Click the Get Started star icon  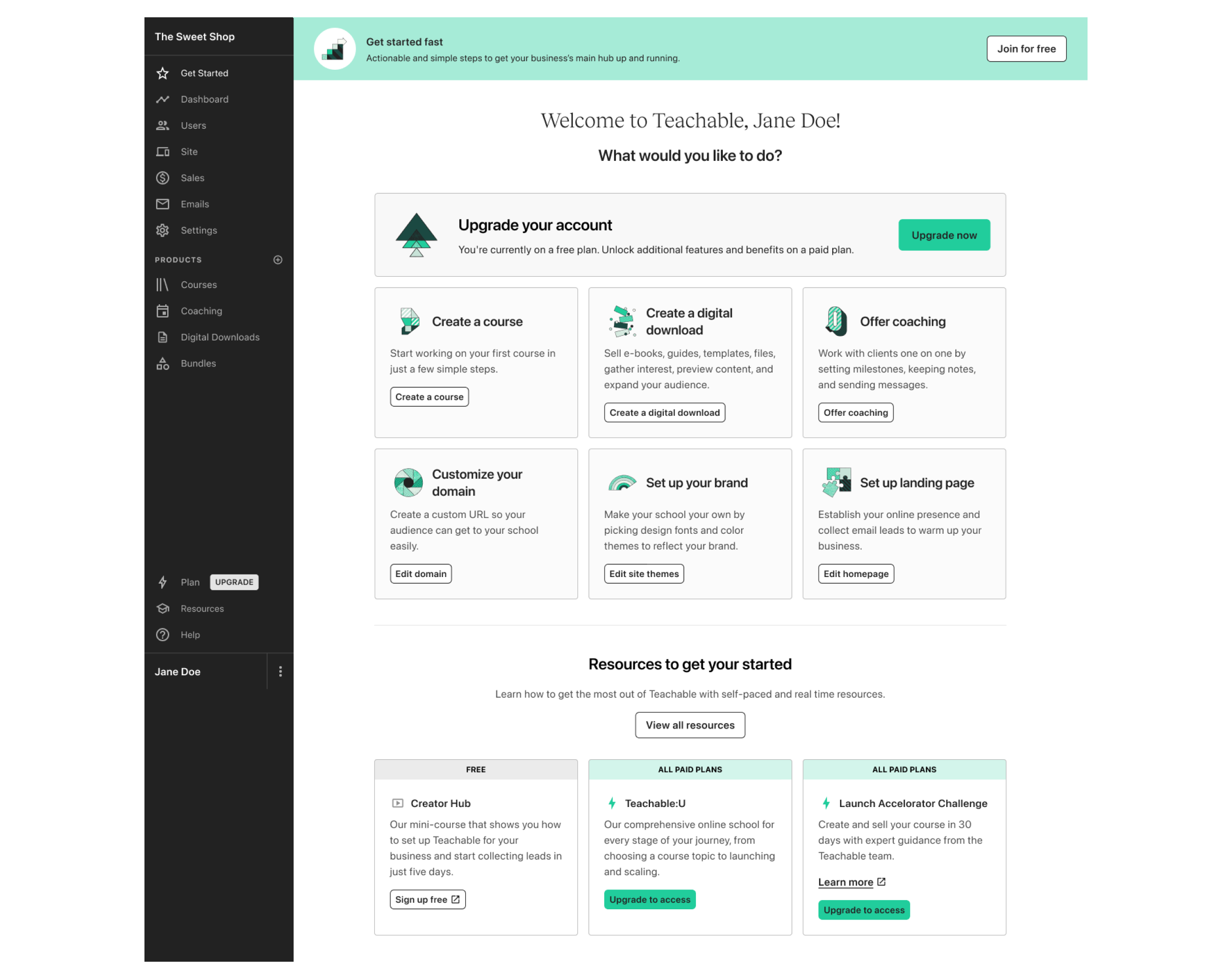pos(163,73)
